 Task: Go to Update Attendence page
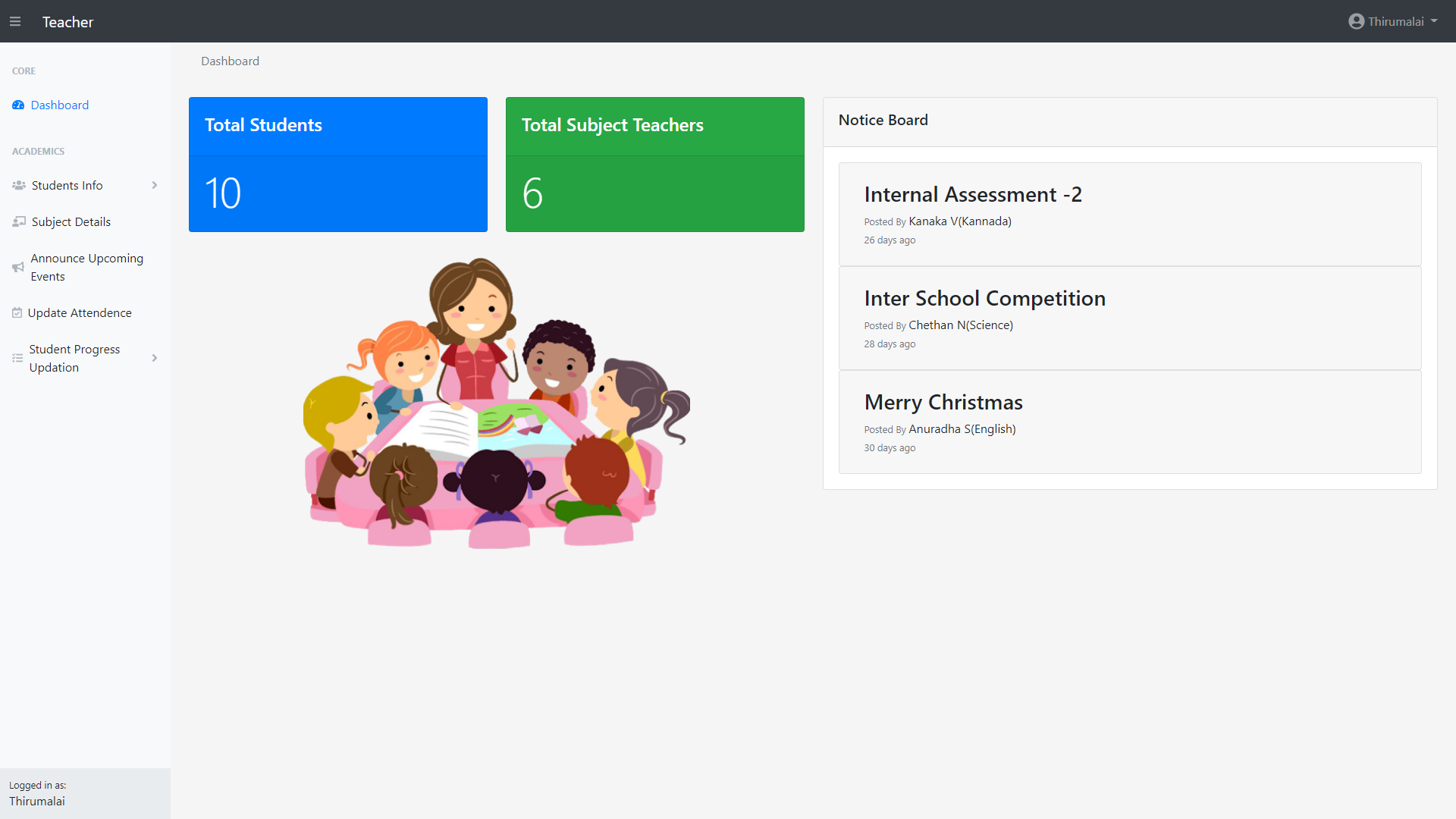(80, 312)
